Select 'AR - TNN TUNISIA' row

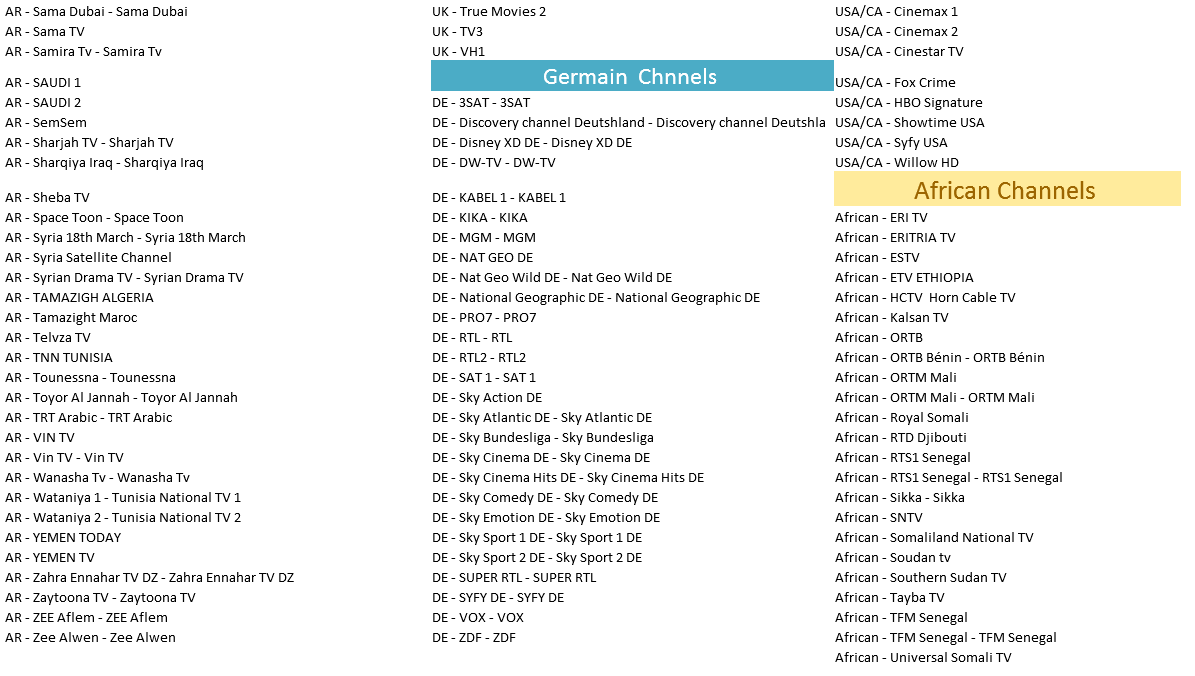59,357
